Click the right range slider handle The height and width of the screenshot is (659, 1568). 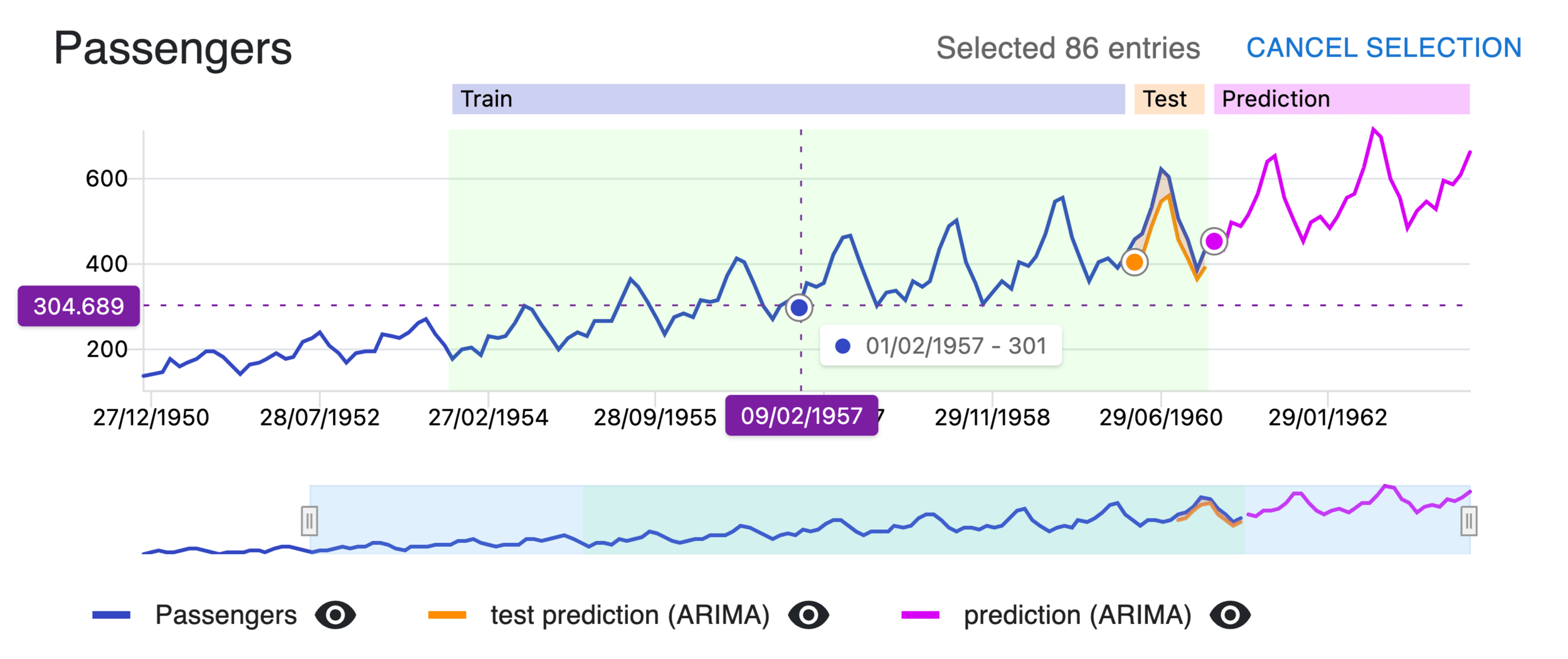click(x=1468, y=521)
